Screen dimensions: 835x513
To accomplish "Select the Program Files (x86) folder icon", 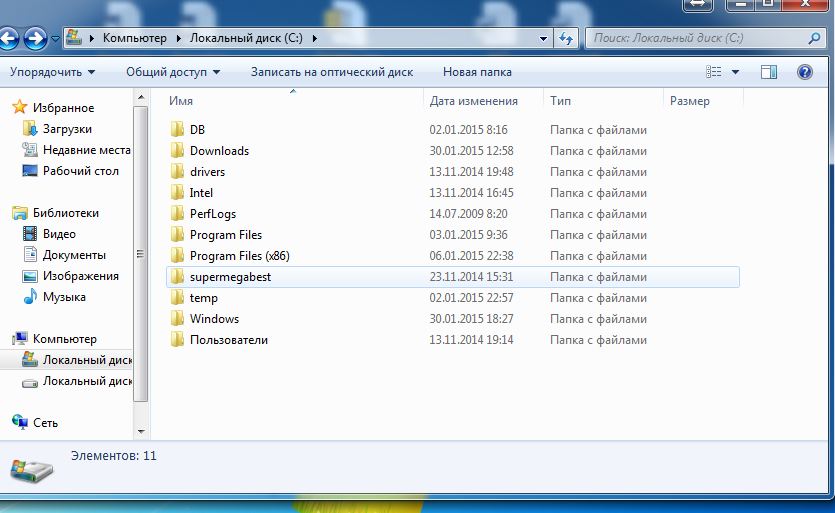I will click(x=177, y=256).
